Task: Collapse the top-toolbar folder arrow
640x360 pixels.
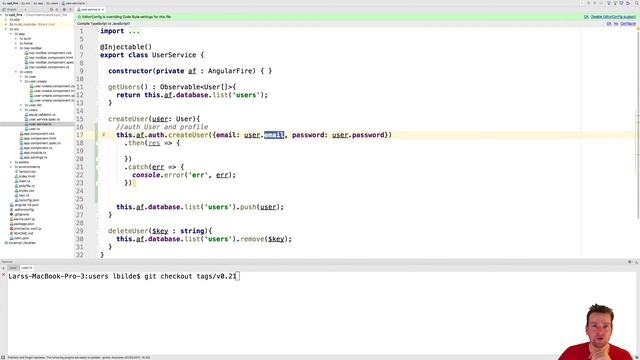Action: tap(16, 48)
